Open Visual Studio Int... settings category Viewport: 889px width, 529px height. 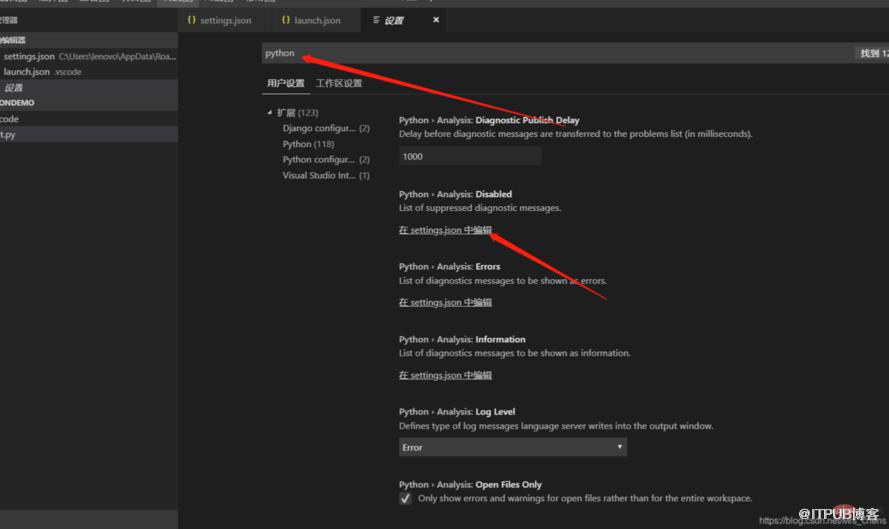click(326, 176)
